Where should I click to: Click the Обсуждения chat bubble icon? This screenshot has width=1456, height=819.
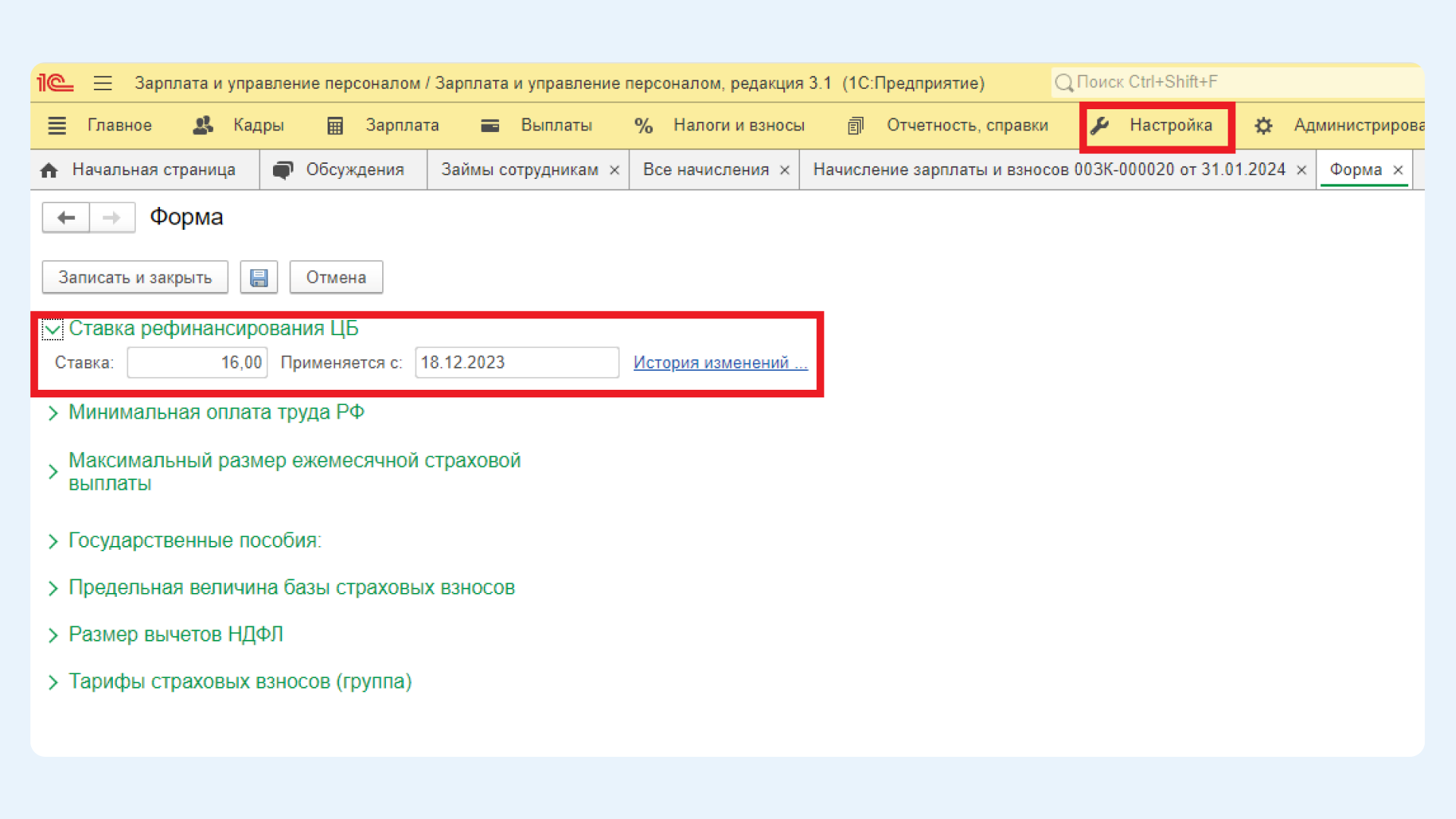pyautogui.click(x=283, y=171)
